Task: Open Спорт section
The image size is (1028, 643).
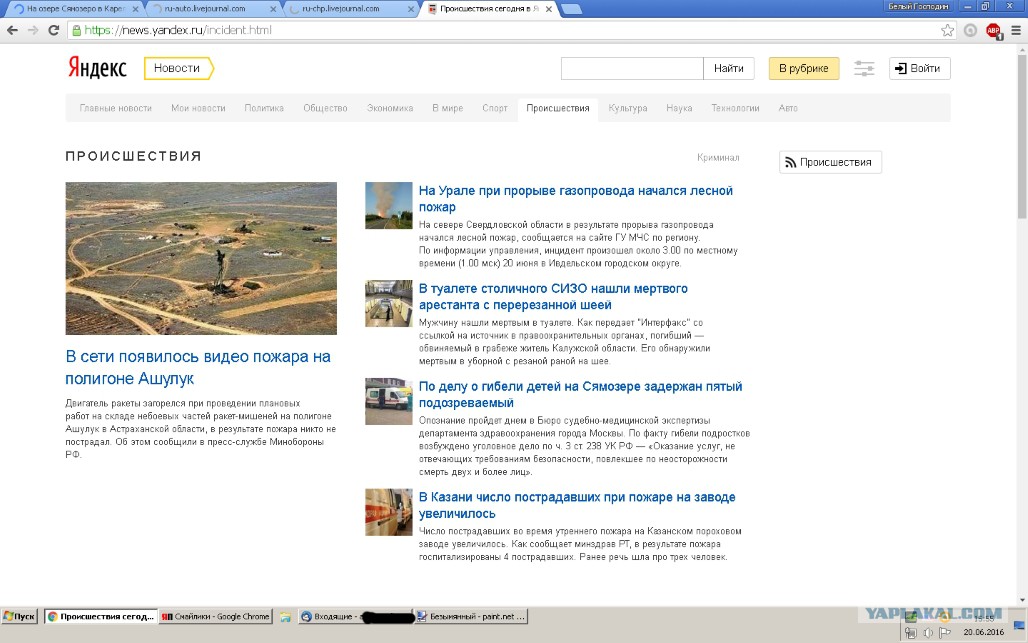Action: click(495, 108)
